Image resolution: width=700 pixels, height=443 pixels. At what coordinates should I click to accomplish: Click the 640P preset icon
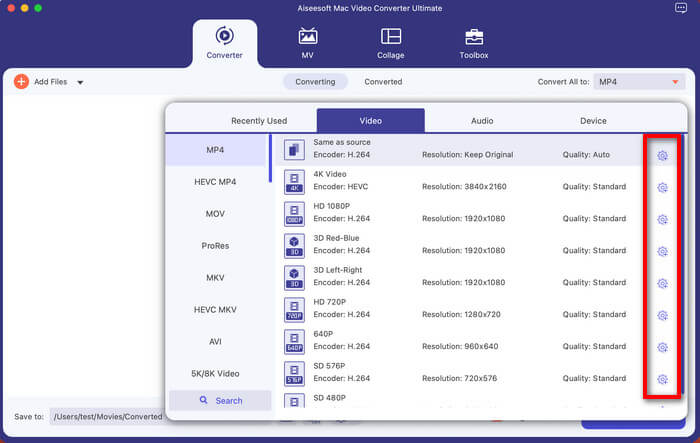(294, 342)
